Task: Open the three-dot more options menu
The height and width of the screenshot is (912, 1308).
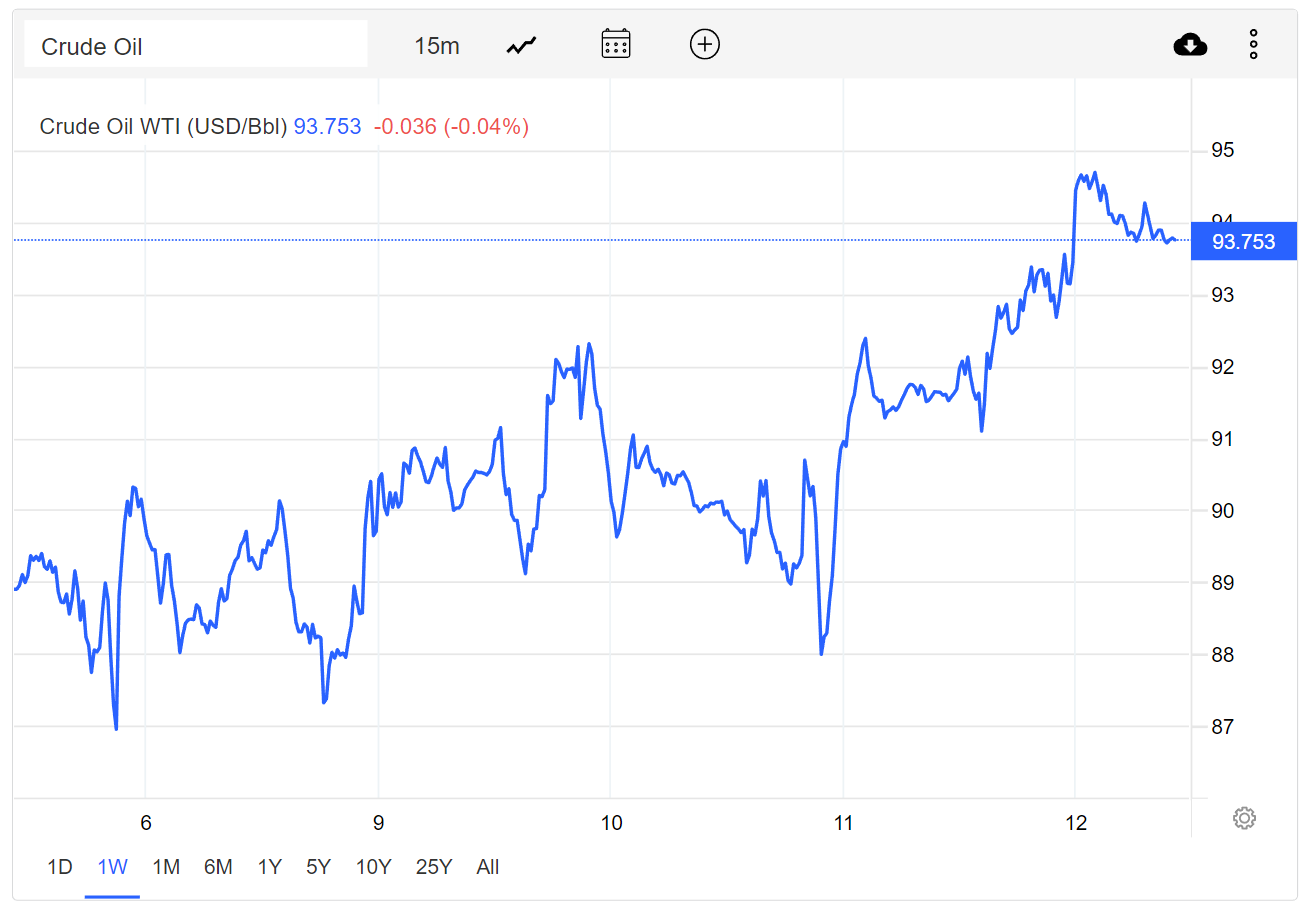Action: [1253, 44]
